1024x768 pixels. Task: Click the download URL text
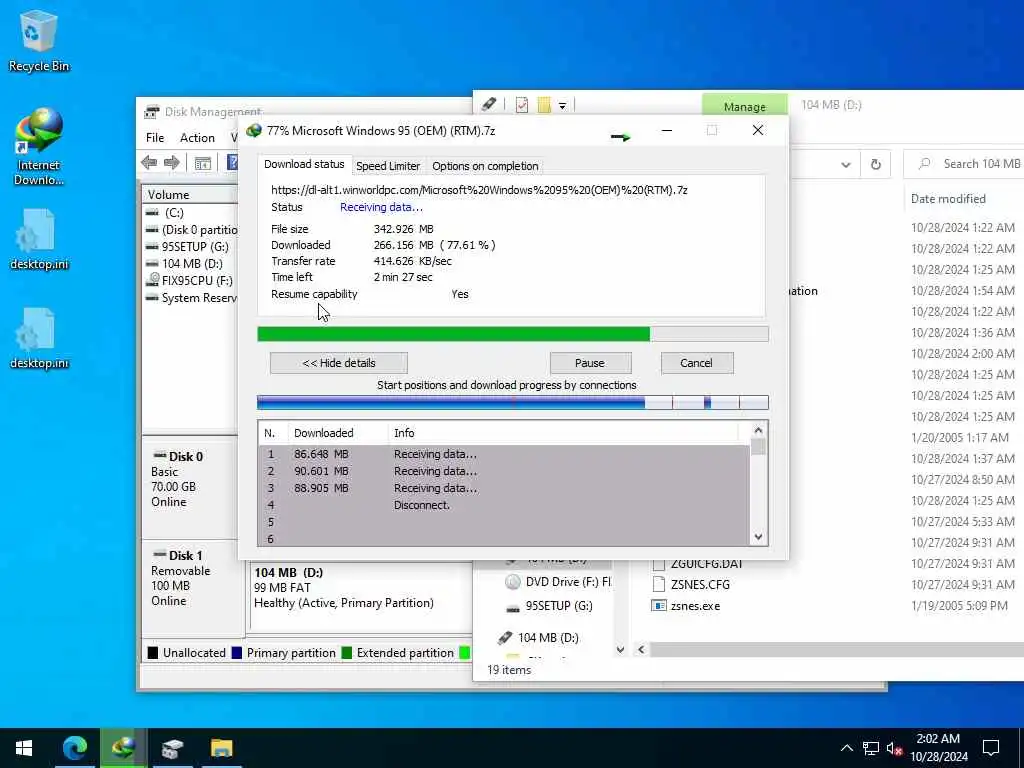479,190
